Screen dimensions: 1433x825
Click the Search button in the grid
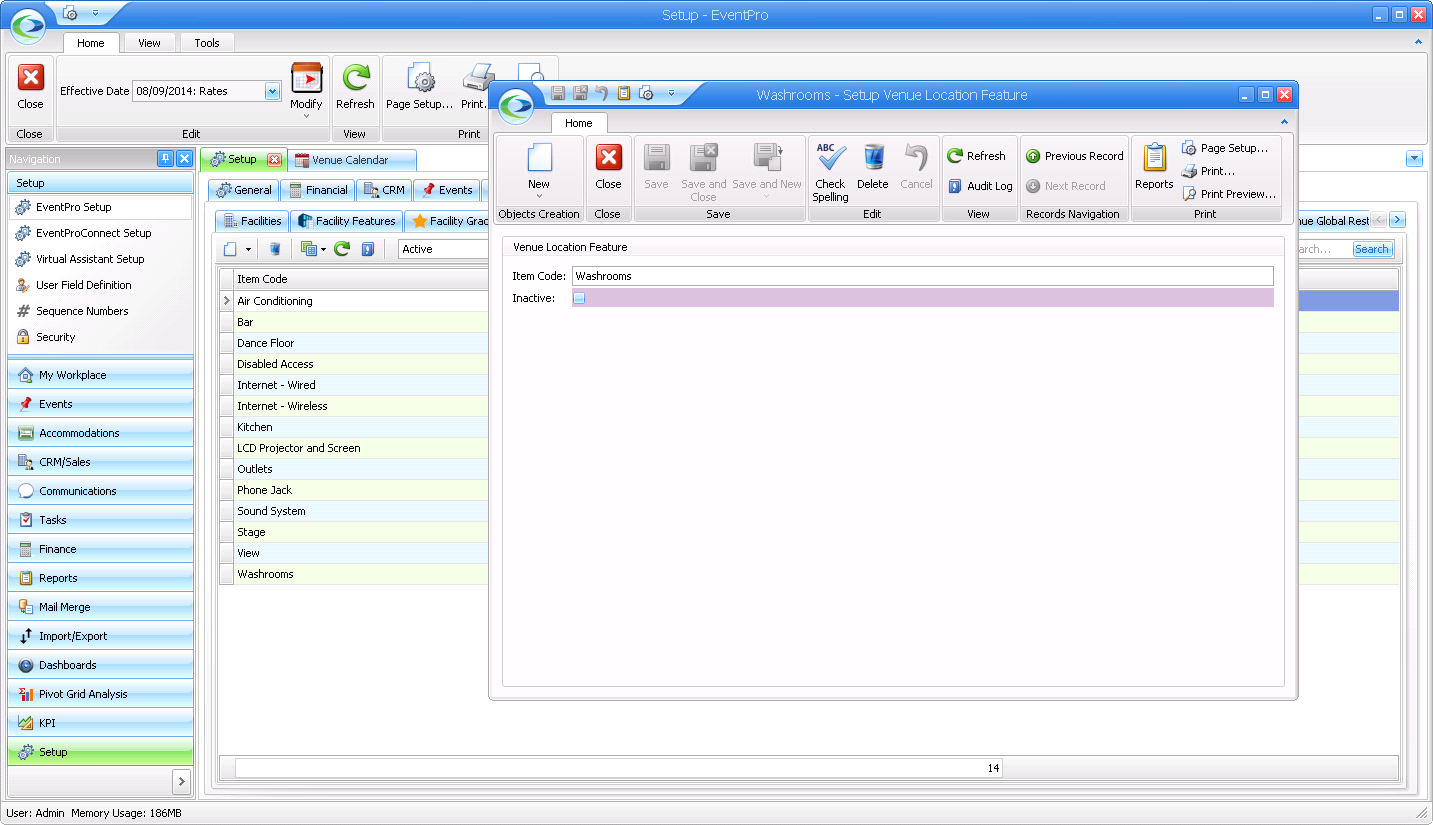[1371, 249]
